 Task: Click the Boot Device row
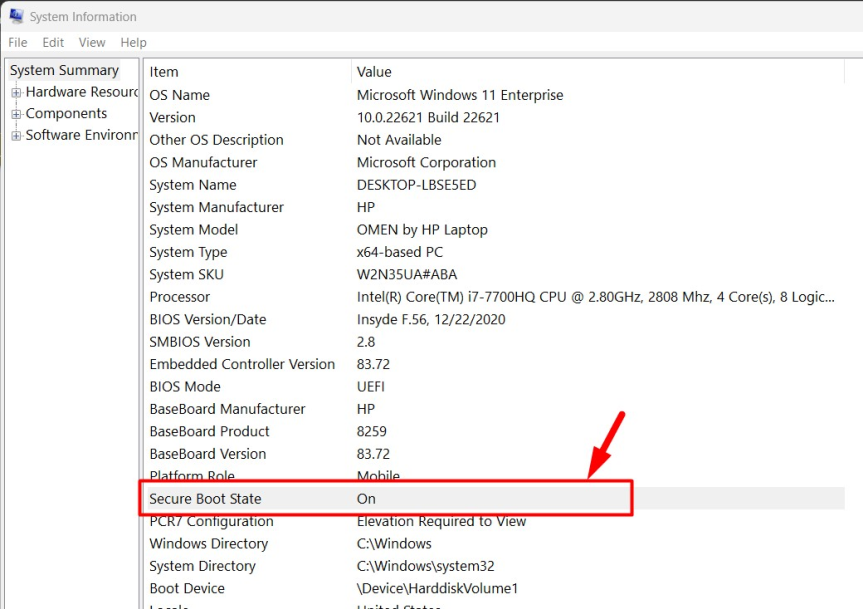pos(187,588)
